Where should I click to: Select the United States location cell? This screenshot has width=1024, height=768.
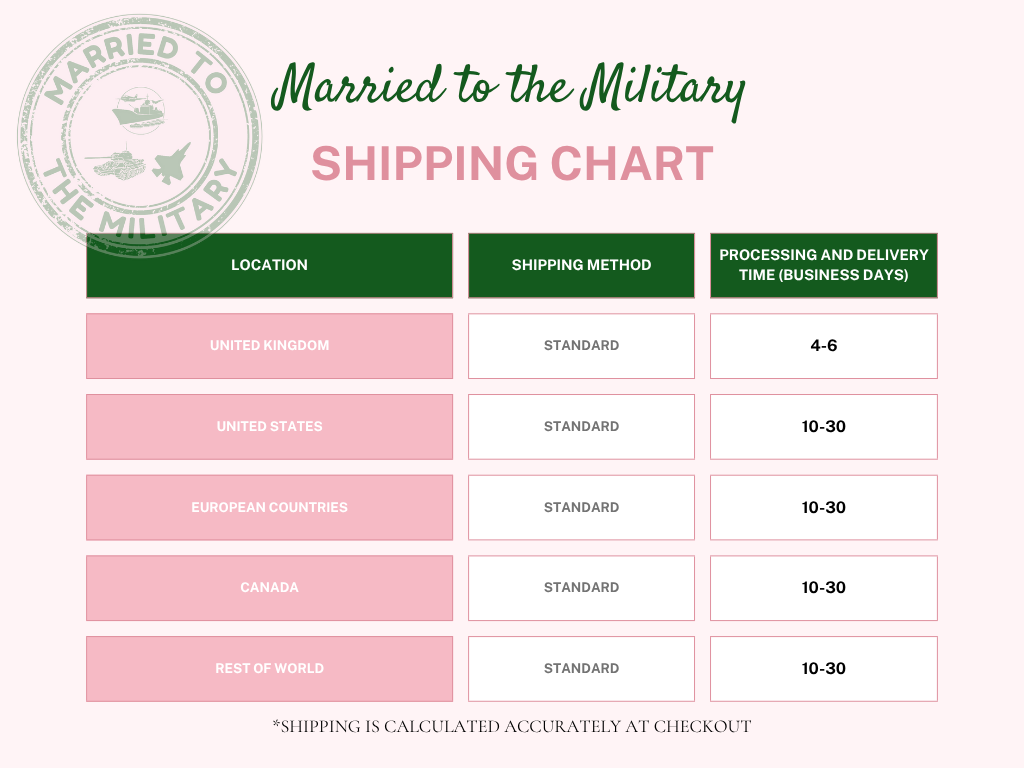269,427
